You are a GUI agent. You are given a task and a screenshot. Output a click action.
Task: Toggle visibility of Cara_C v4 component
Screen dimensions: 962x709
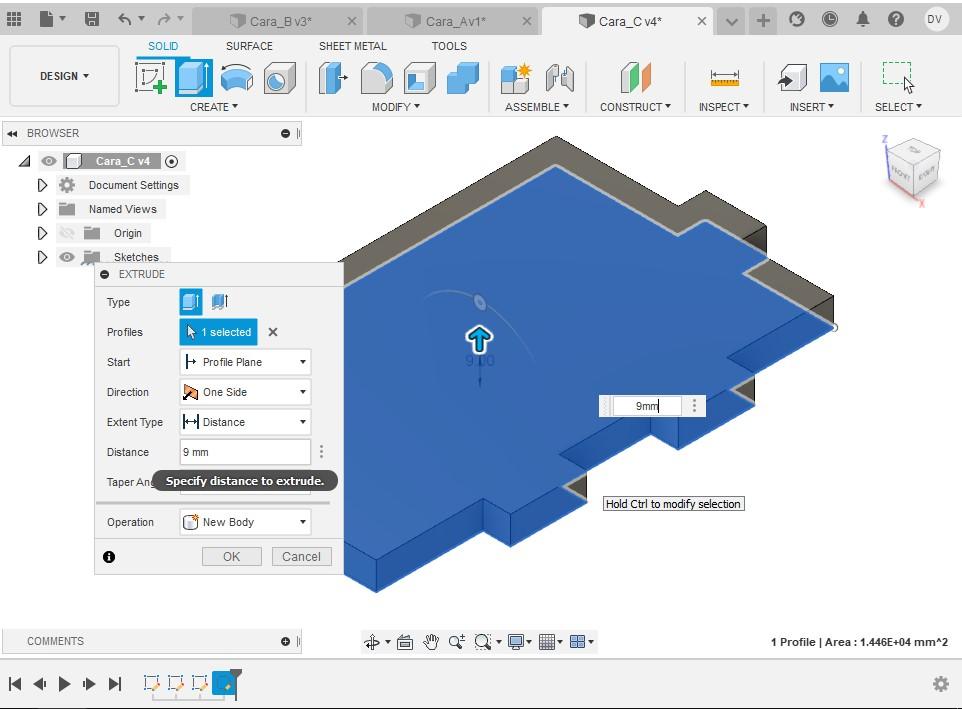point(48,161)
